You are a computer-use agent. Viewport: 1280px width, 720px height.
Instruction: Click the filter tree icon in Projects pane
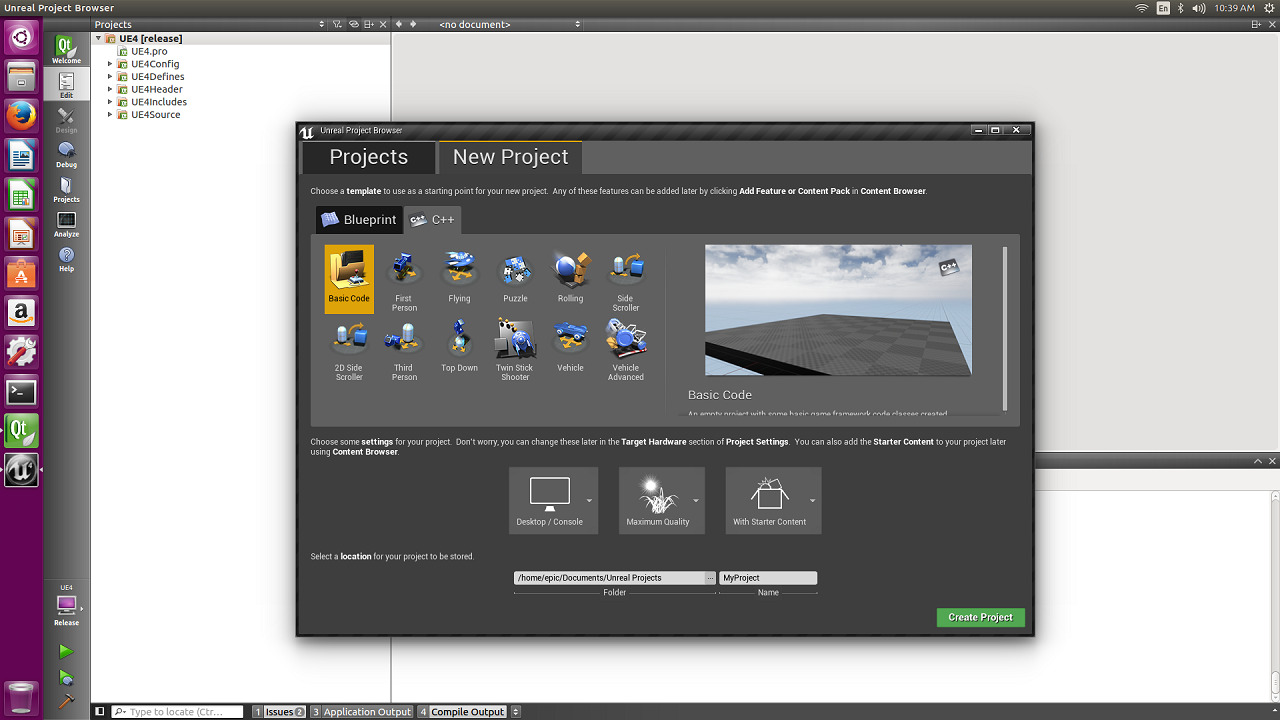(x=337, y=24)
